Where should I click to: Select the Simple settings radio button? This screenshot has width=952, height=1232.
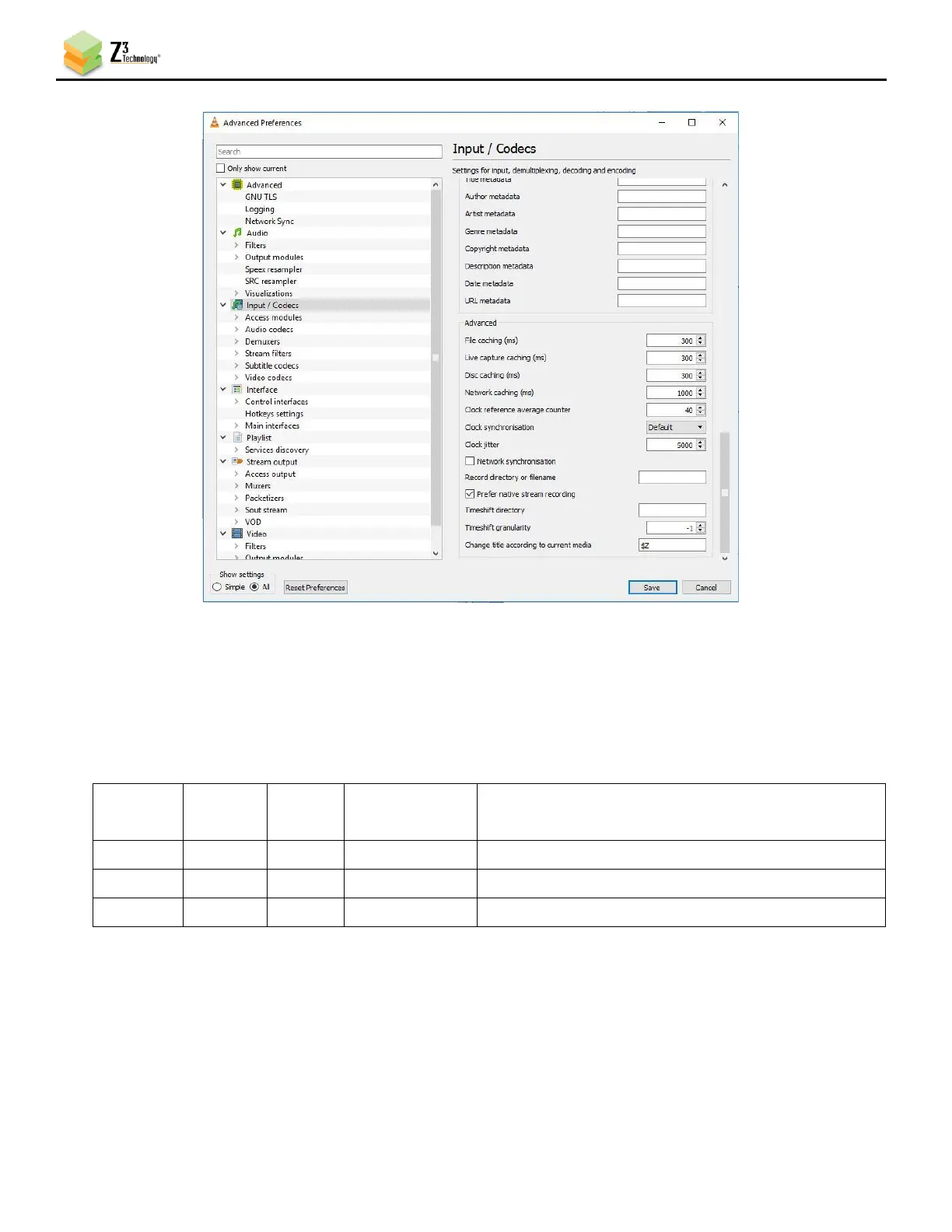click(x=217, y=587)
